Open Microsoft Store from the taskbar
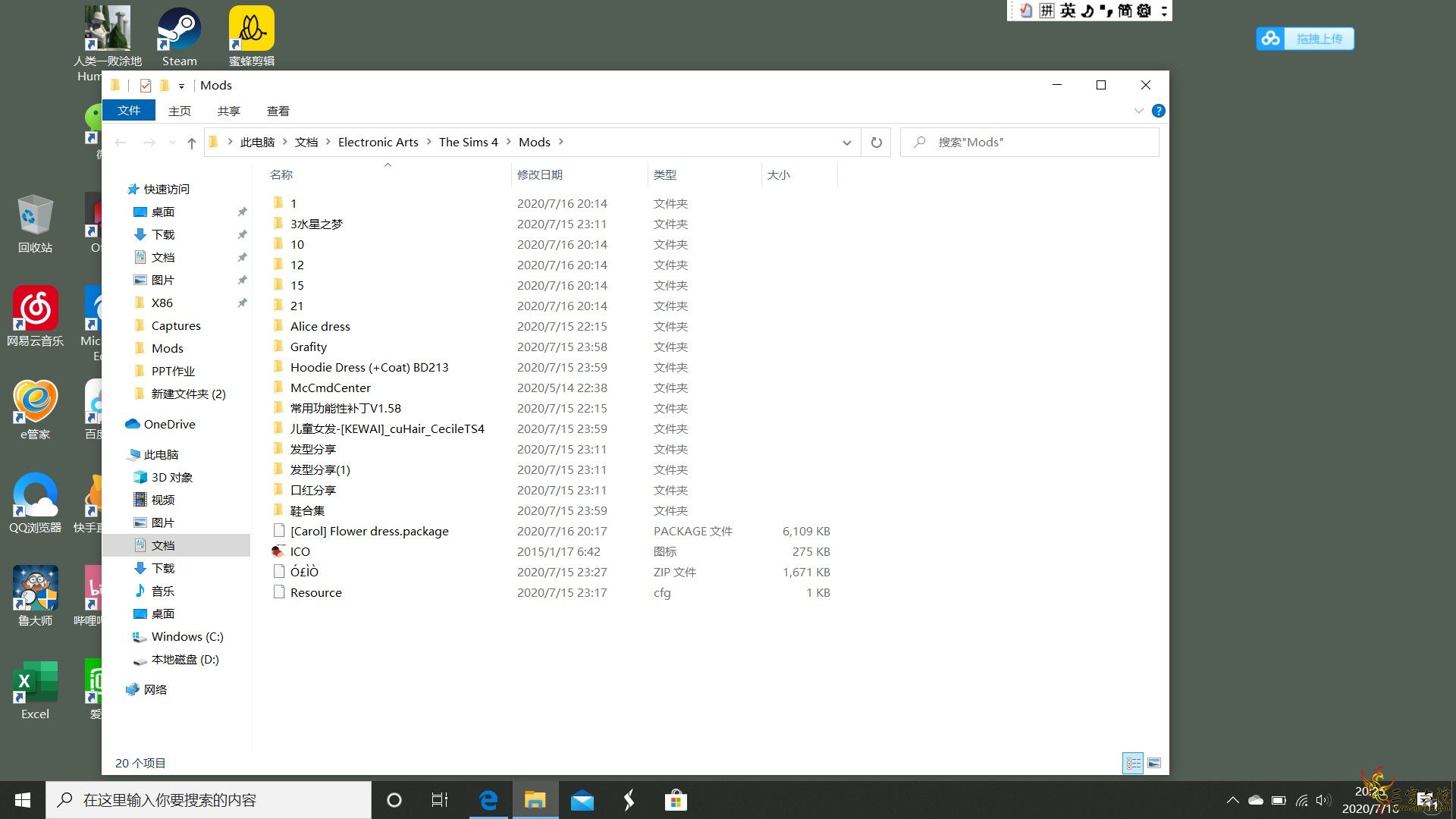Viewport: 1456px width, 819px height. (x=675, y=800)
